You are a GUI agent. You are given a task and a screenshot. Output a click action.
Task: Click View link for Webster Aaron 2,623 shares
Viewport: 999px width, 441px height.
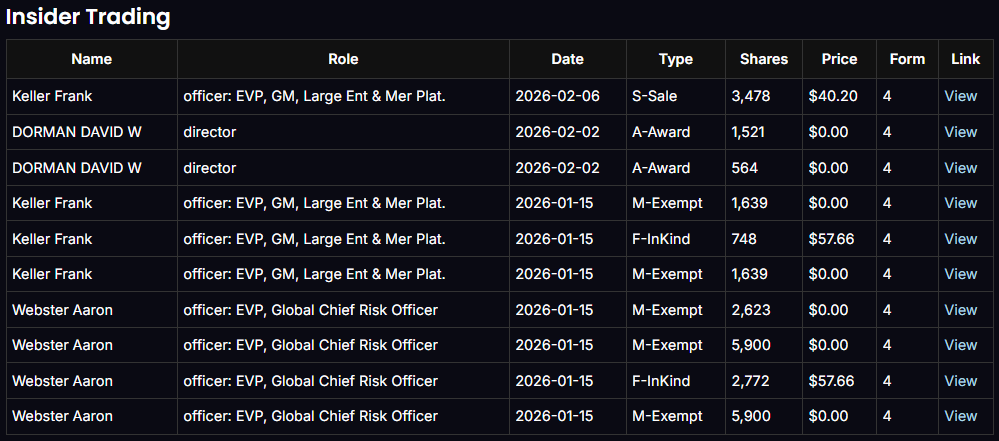[x=960, y=310]
